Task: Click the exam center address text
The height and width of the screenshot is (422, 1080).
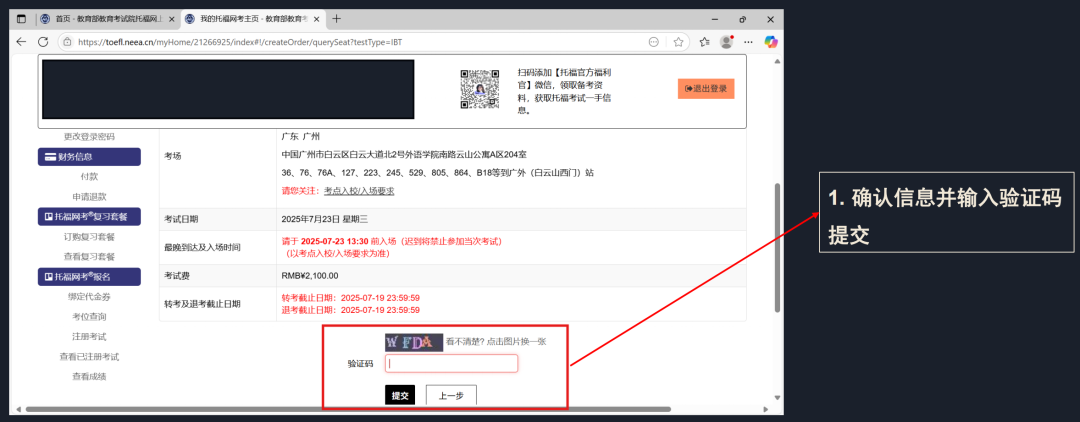Action: [404, 154]
